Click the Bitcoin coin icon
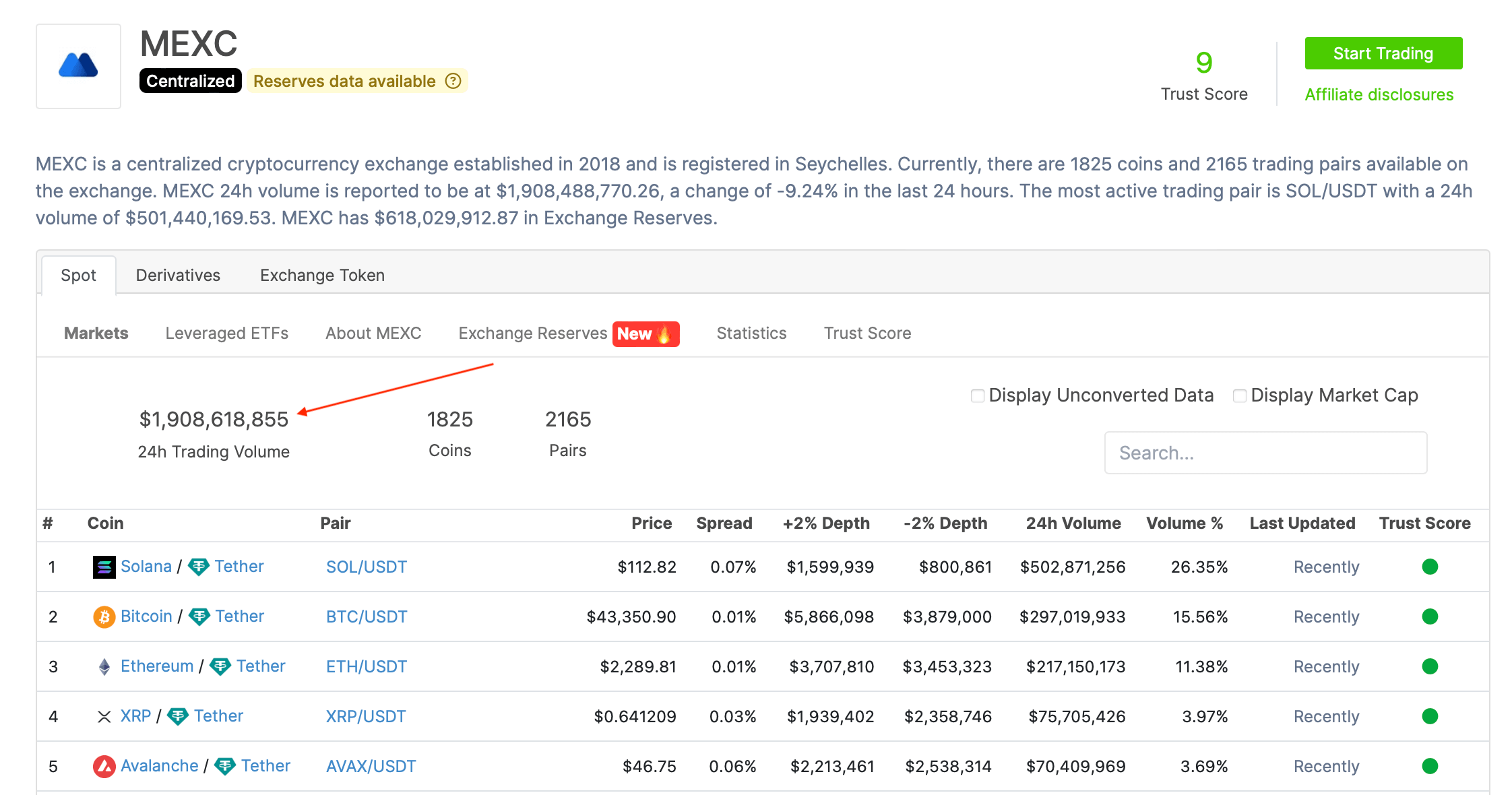The image size is (1512, 795). [x=104, y=616]
